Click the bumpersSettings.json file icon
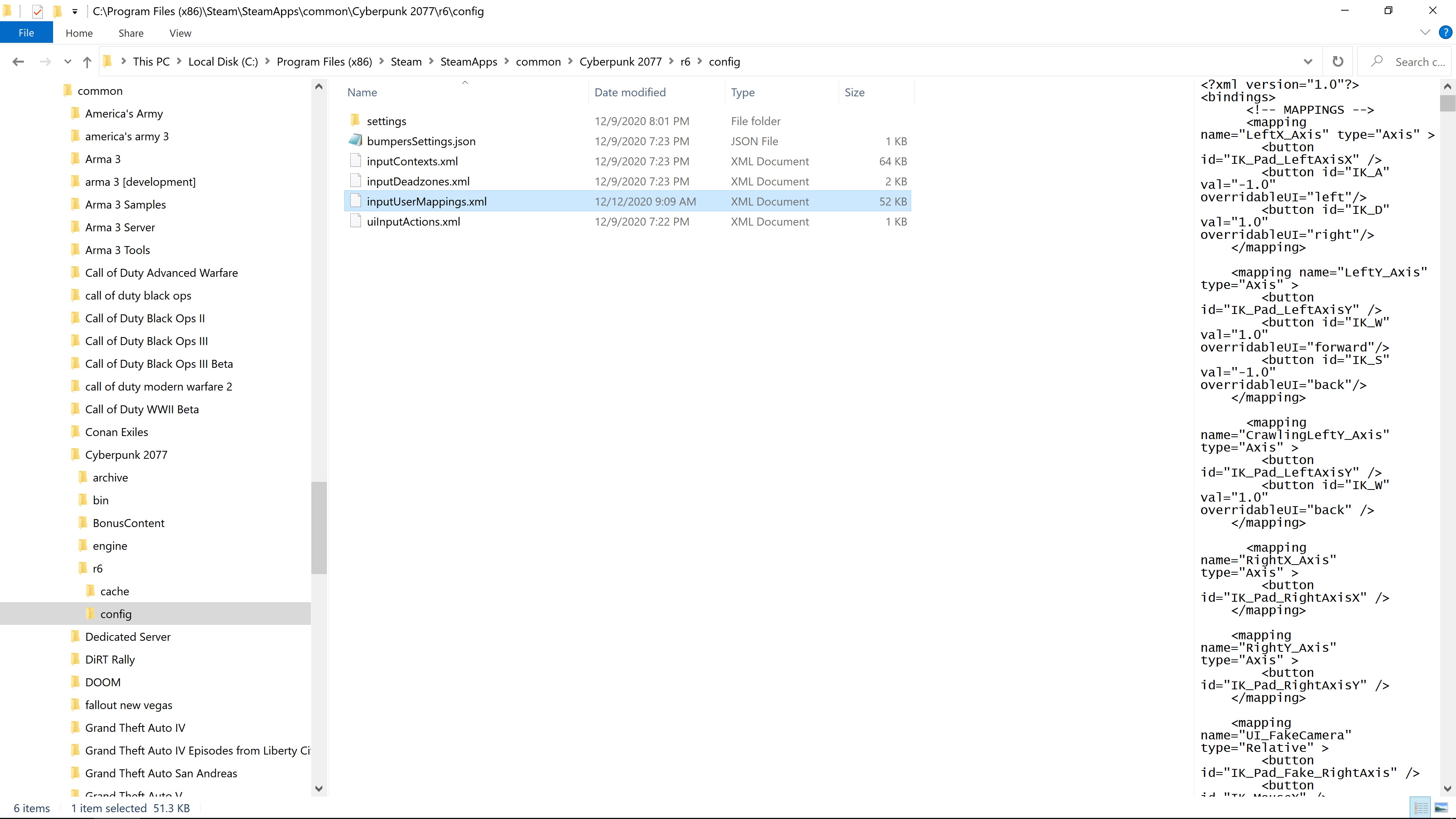1456x819 pixels. (x=356, y=141)
